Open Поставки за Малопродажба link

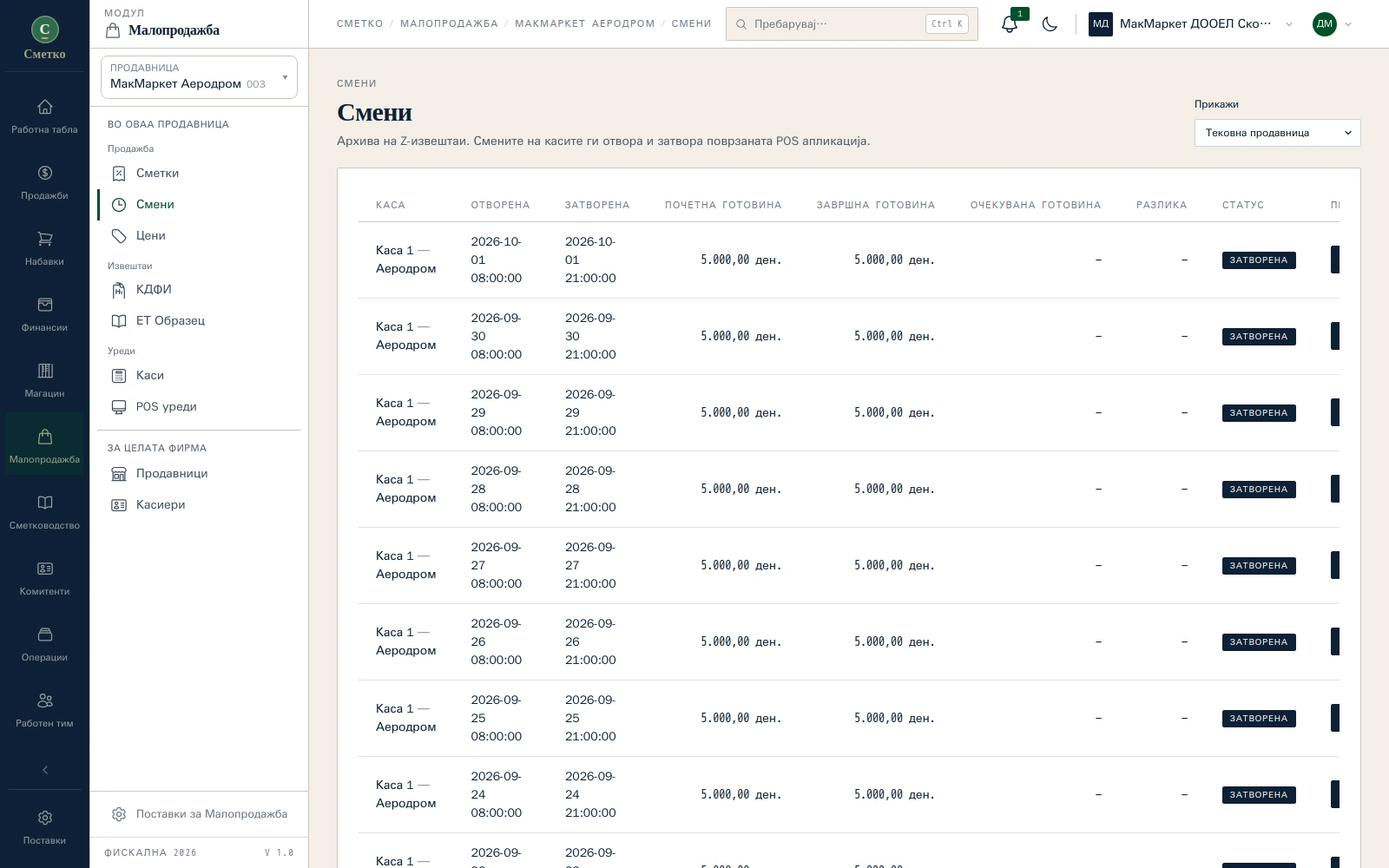coord(199,814)
